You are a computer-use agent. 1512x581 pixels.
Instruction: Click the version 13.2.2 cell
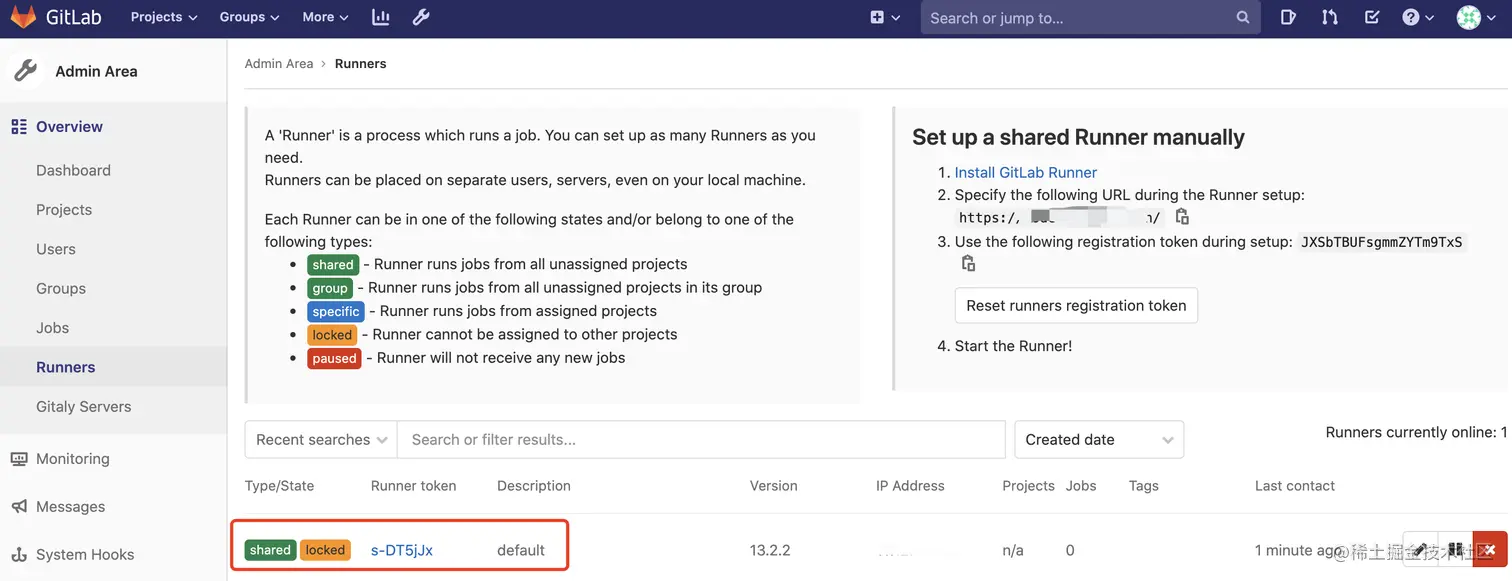pyautogui.click(x=770, y=550)
